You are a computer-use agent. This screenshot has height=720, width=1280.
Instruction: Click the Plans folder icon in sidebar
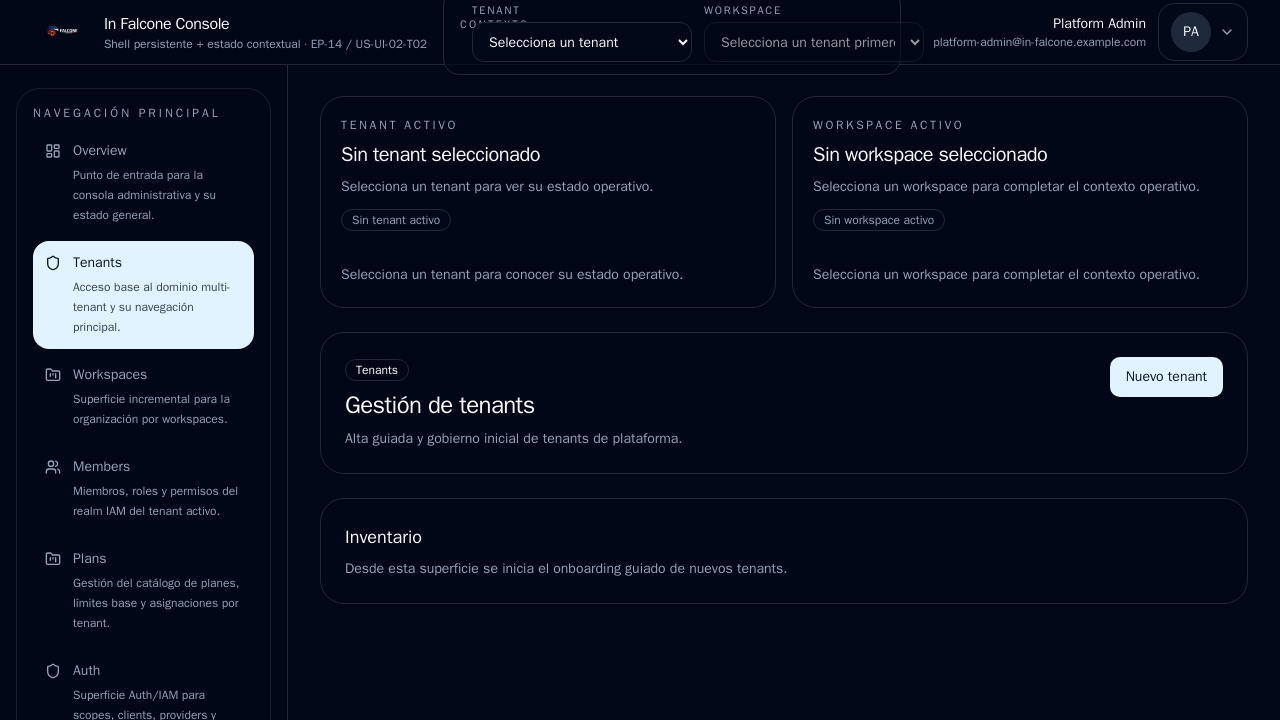pyautogui.click(x=53, y=559)
